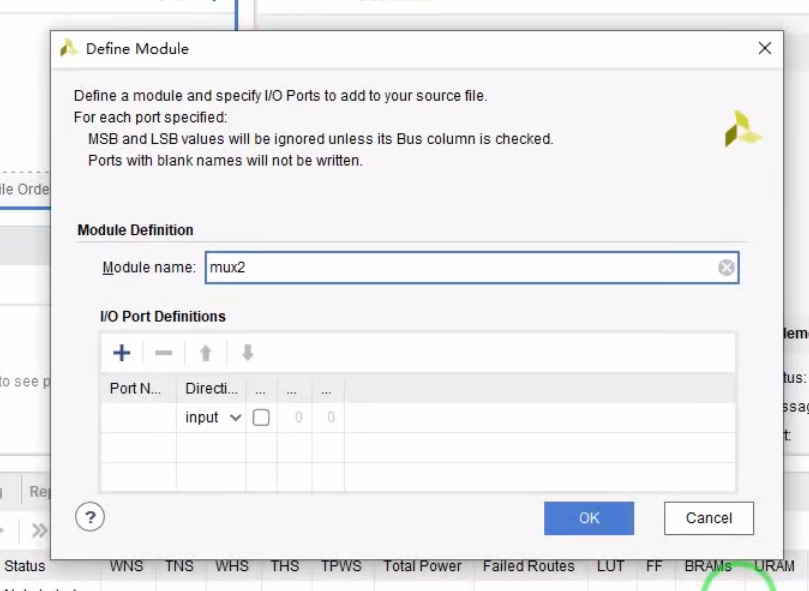Move the port up with the up arrow

[206, 353]
